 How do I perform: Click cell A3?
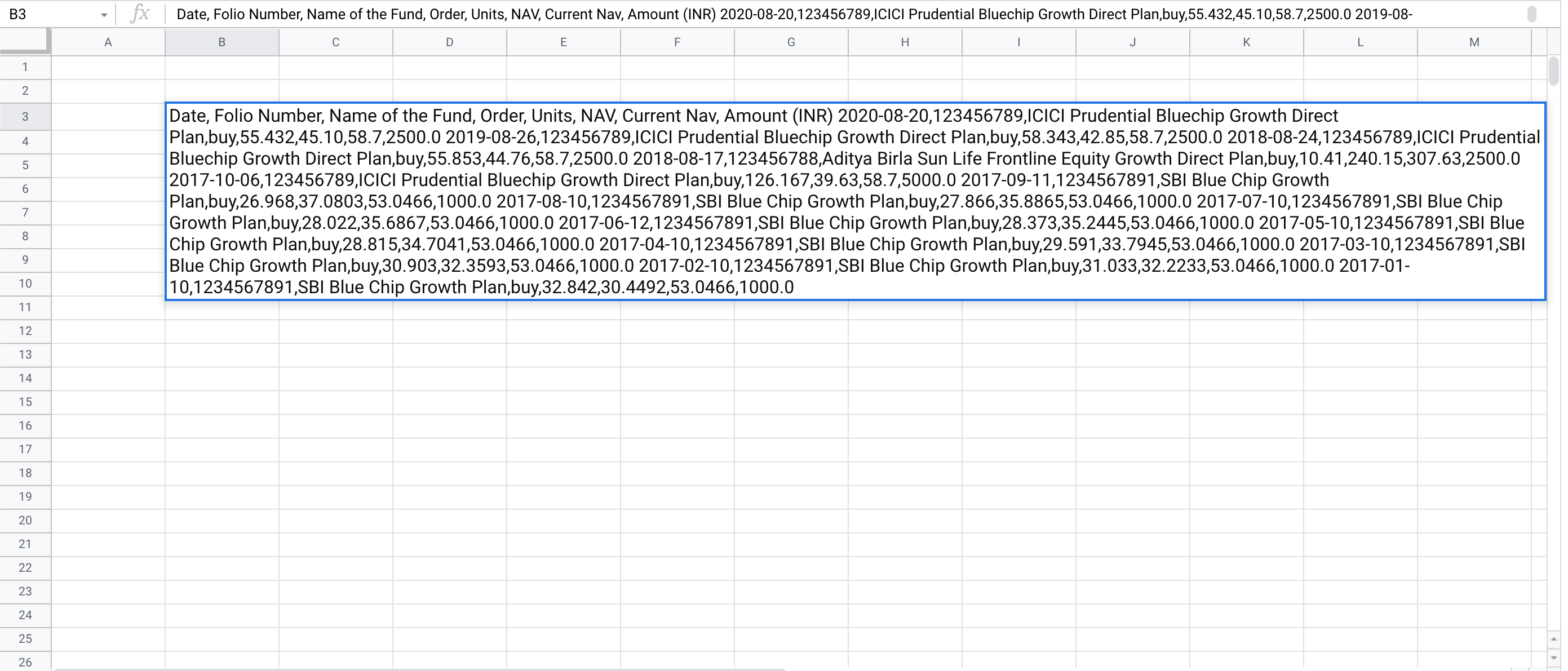click(x=108, y=116)
